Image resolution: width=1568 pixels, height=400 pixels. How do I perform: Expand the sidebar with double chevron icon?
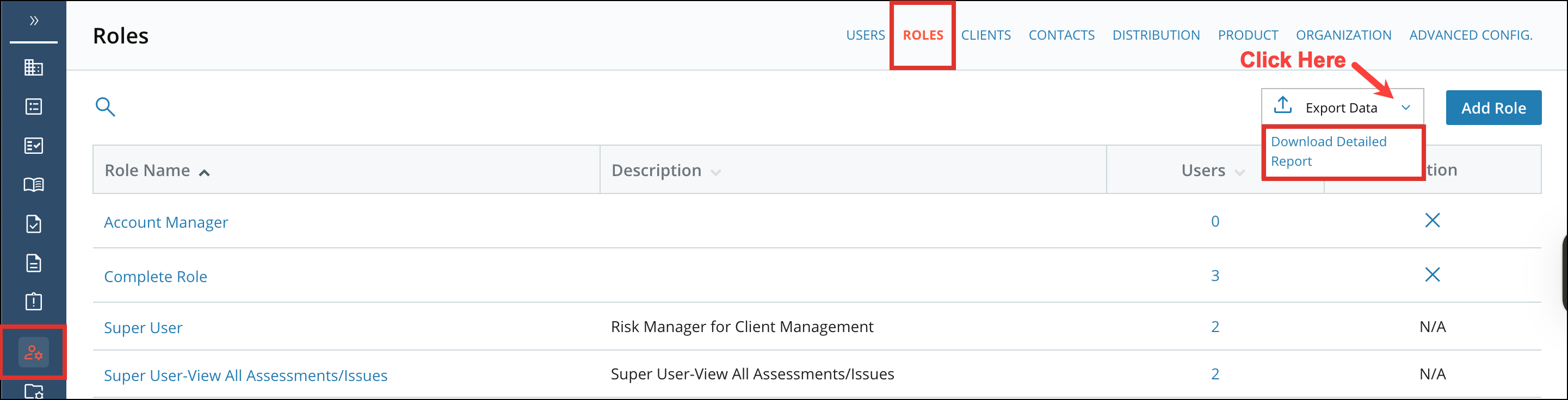pos(34,21)
